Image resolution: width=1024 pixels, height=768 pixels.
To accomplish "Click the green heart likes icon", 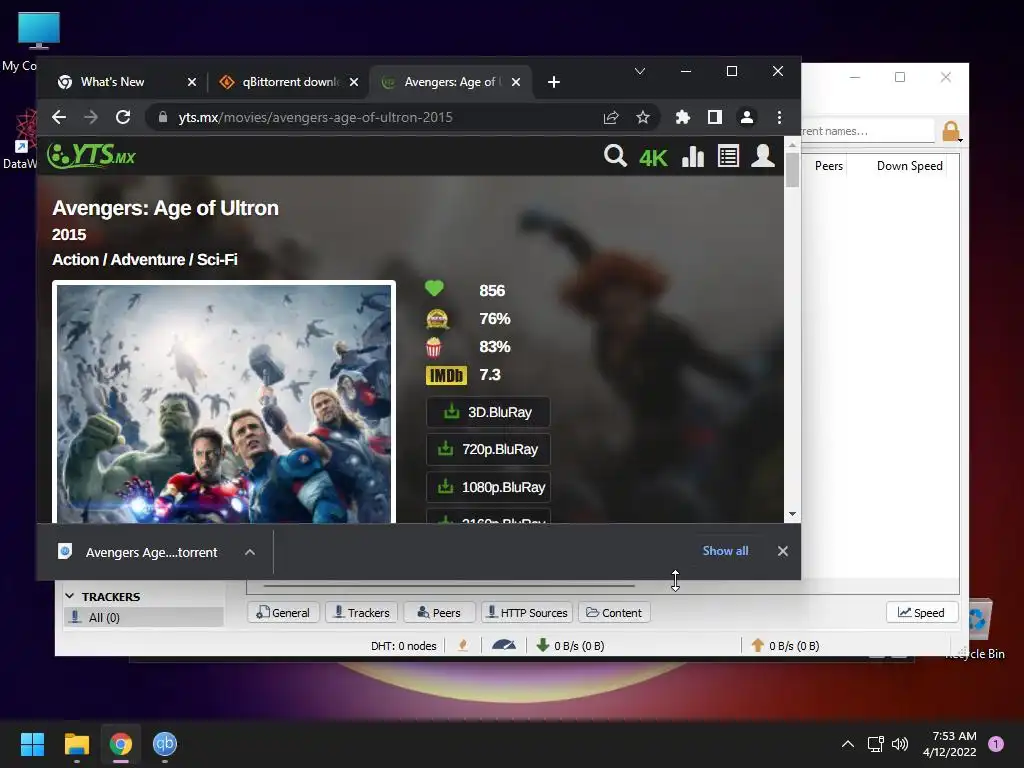I will tap(434, 288).
